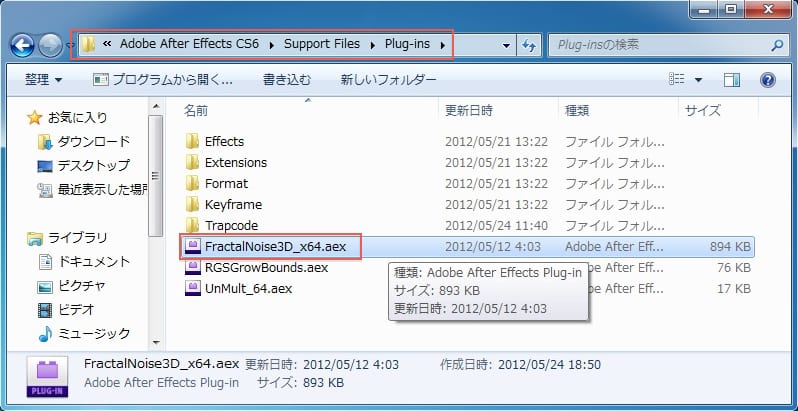The height and width of the screenshot is (411, 798).
Task: Click the ライブラリ icon in sidebar
Action: [x=35, y=238]
